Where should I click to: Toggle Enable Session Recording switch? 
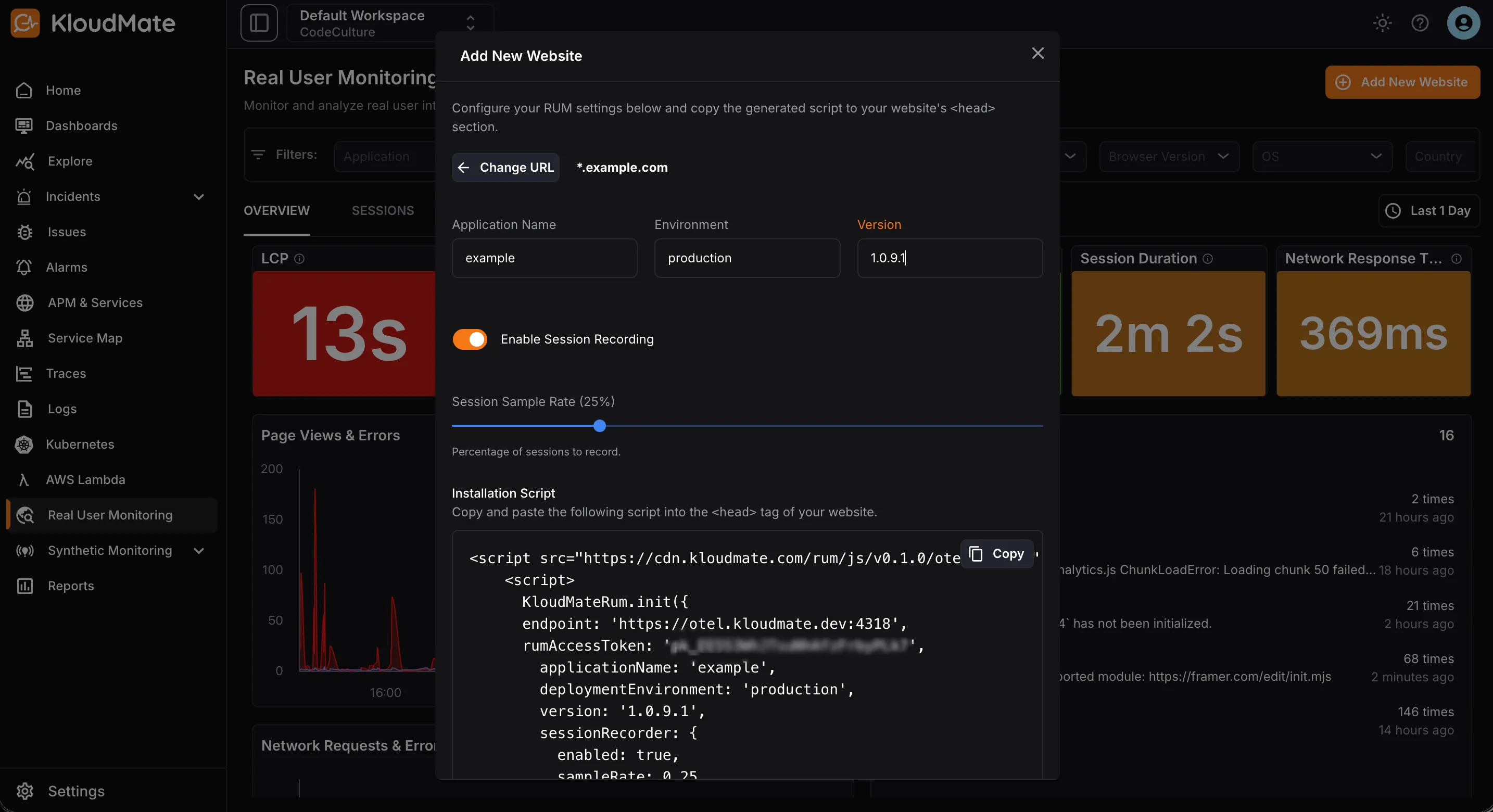[470, 339]
